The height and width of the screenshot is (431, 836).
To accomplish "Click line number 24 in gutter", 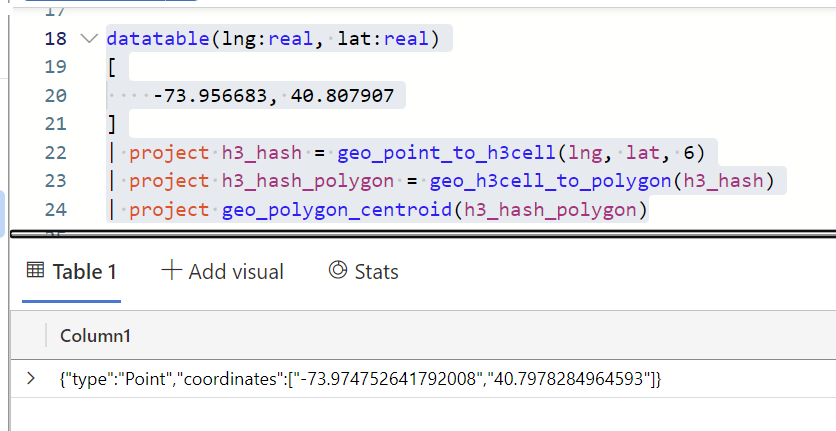I will (x=55, y=210).
